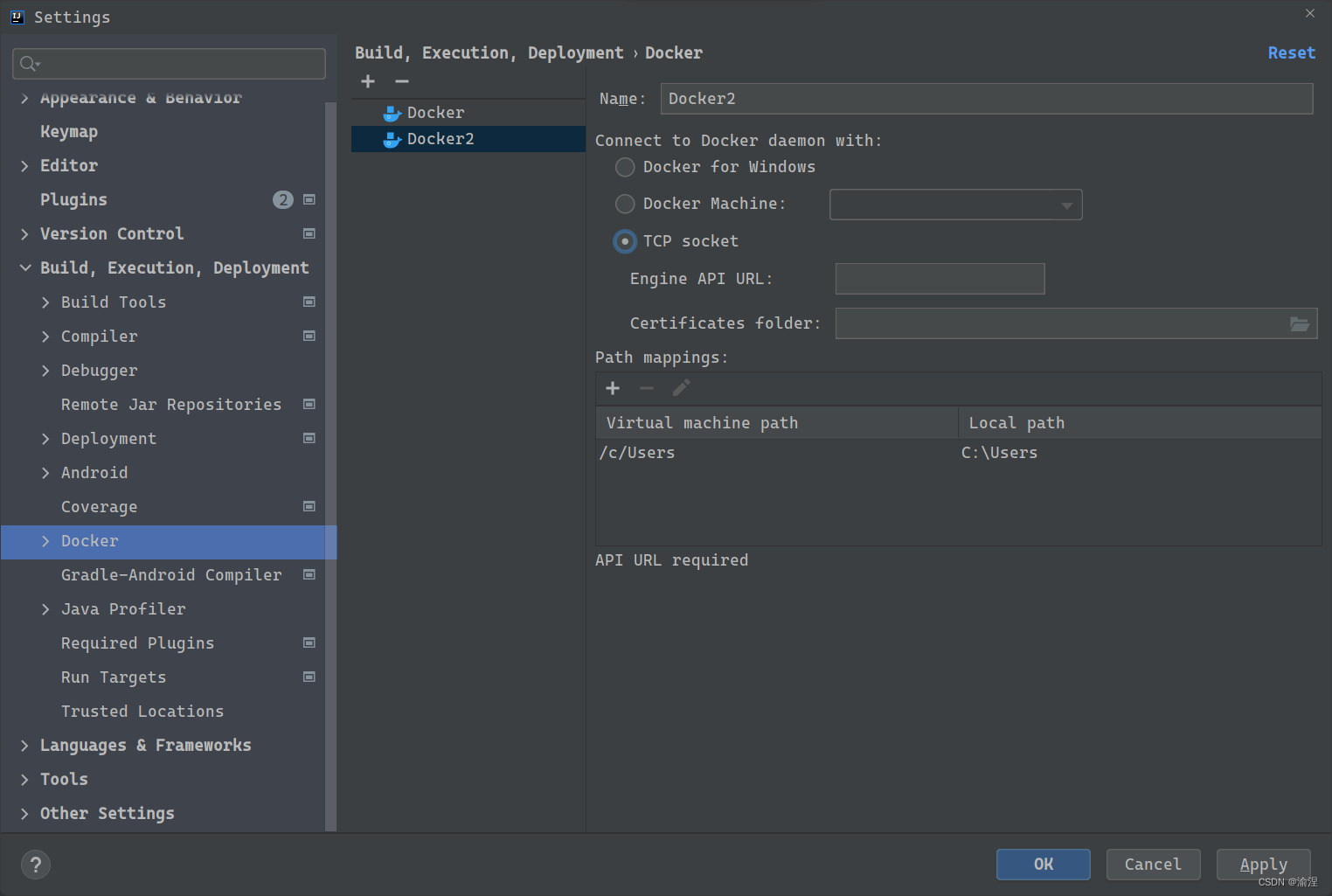Select Docker for Windows radio option
Viewport: 1332px width, 896px height.
pyautogui.click(x=625, y=167)
